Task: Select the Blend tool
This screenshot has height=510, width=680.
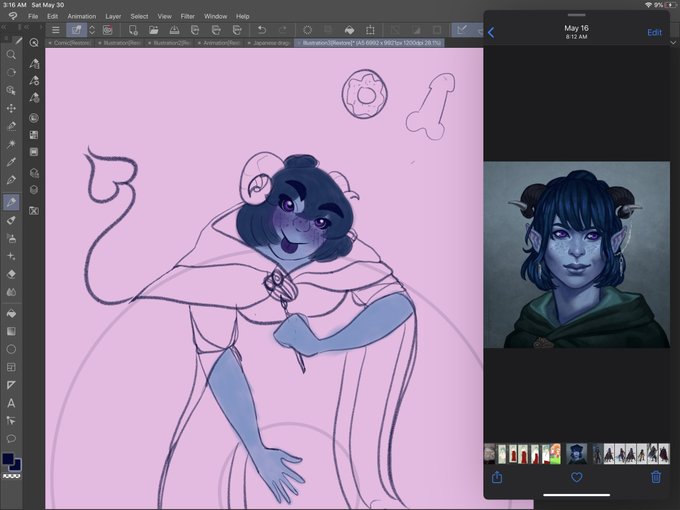Action: coord(11,292)
